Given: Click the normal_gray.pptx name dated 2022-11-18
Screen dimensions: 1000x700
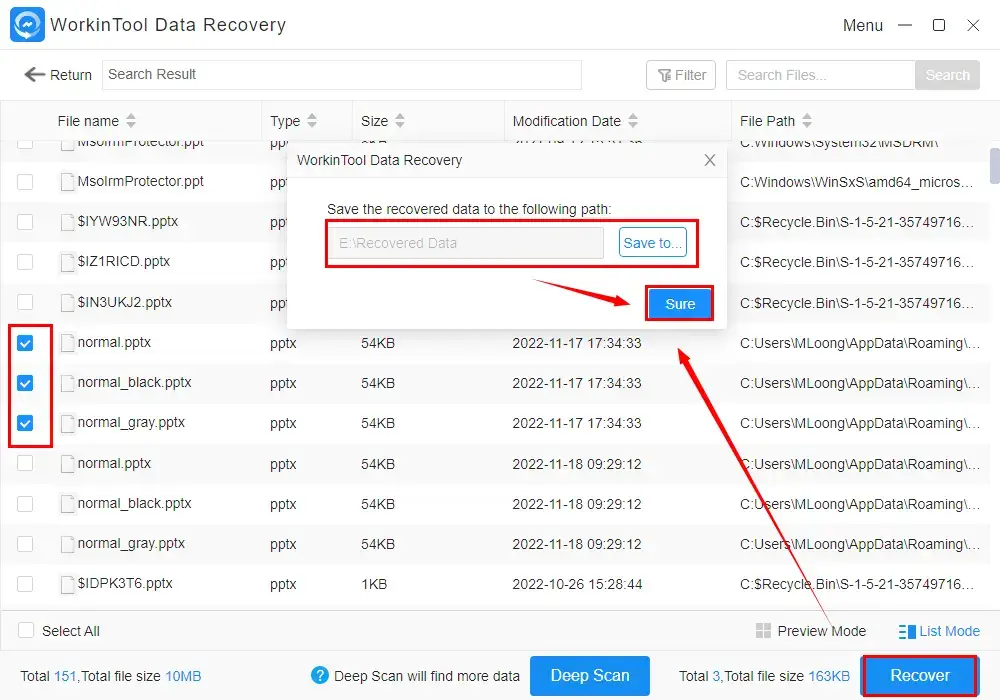Looking at the screenshot, I should 131,544.
